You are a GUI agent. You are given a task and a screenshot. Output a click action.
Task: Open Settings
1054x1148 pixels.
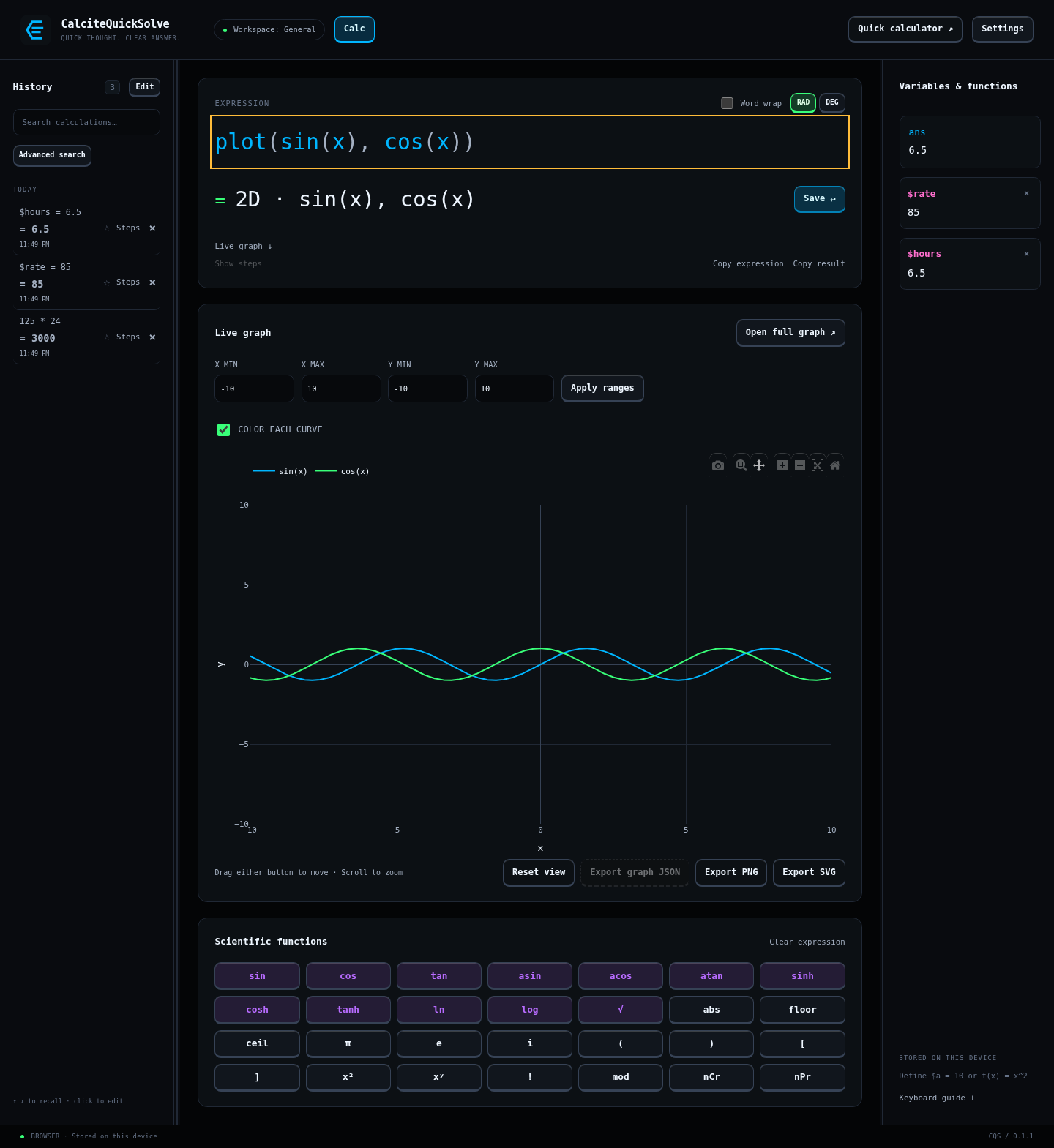coord(1003,29)
